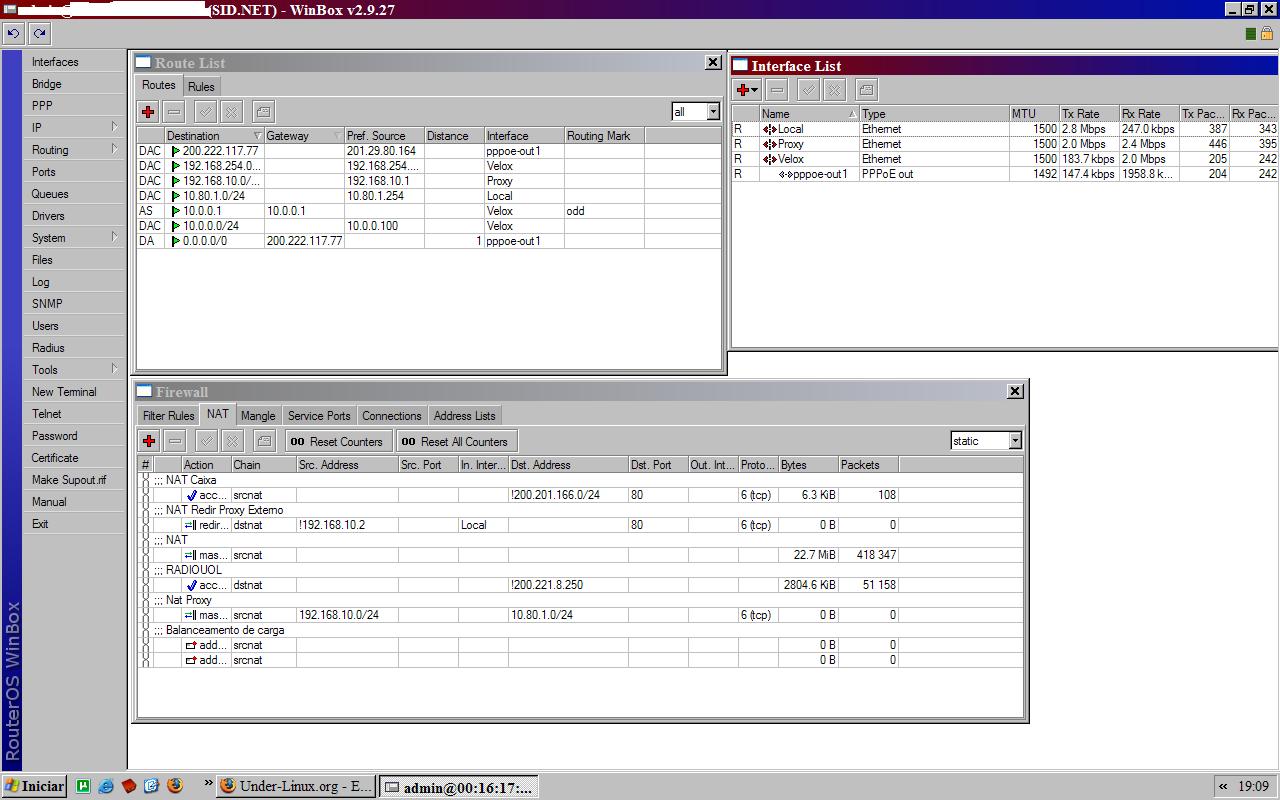
Task: Disable route using X button in Route List
Action: (x=232, y=112)
